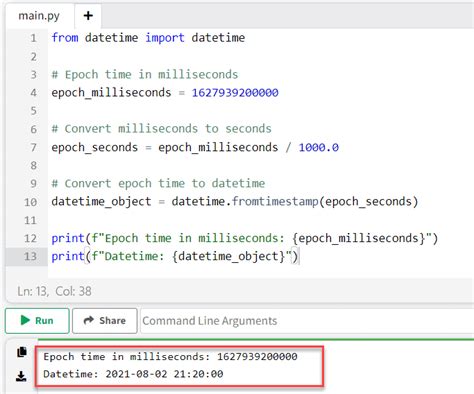Screen dimensions: 474x394
Task: Click the 1000.0 divisor value
Action: tap(318, 147)
